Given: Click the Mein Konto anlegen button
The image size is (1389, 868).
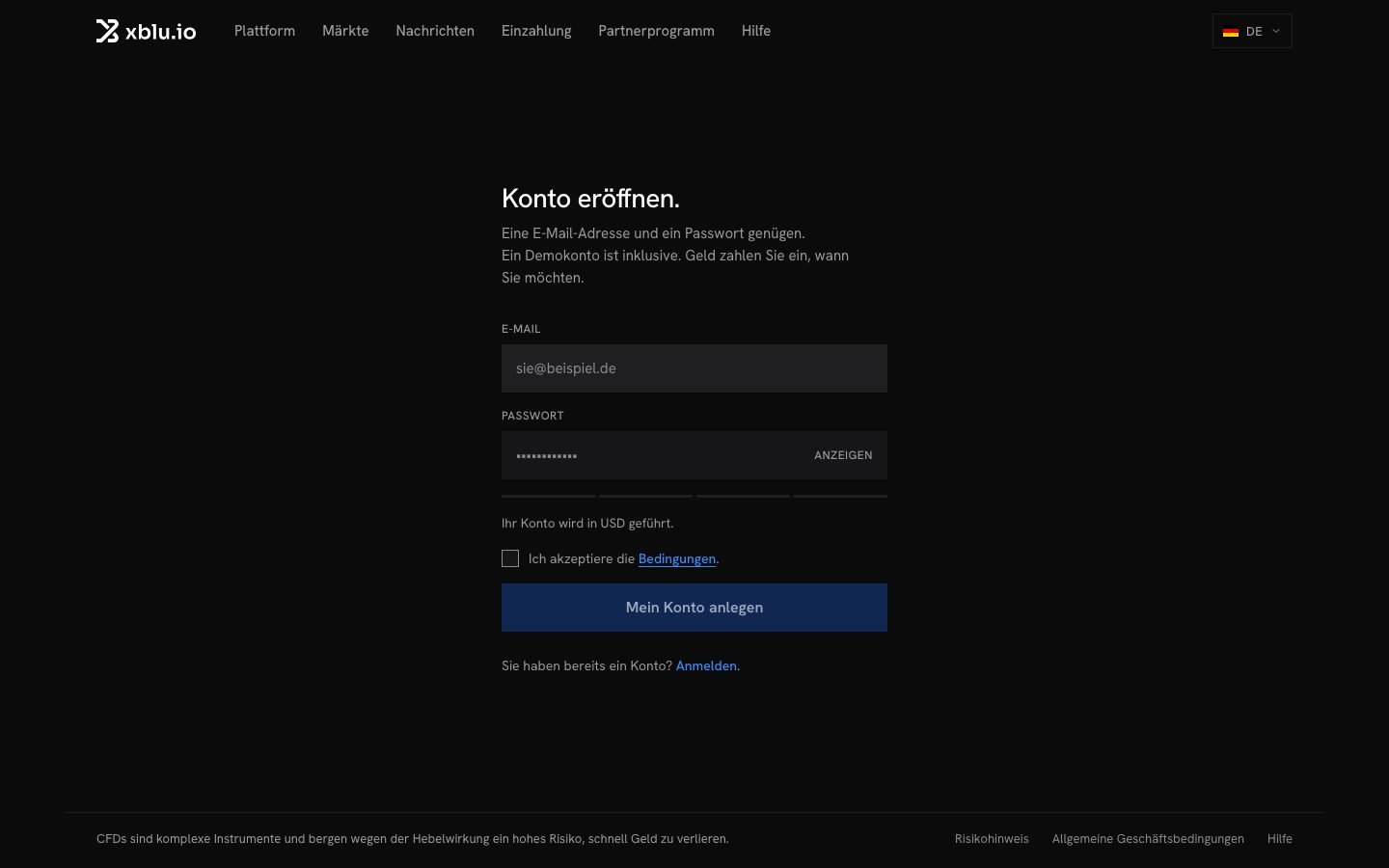Looking at the screenshot, I should 694,608.
